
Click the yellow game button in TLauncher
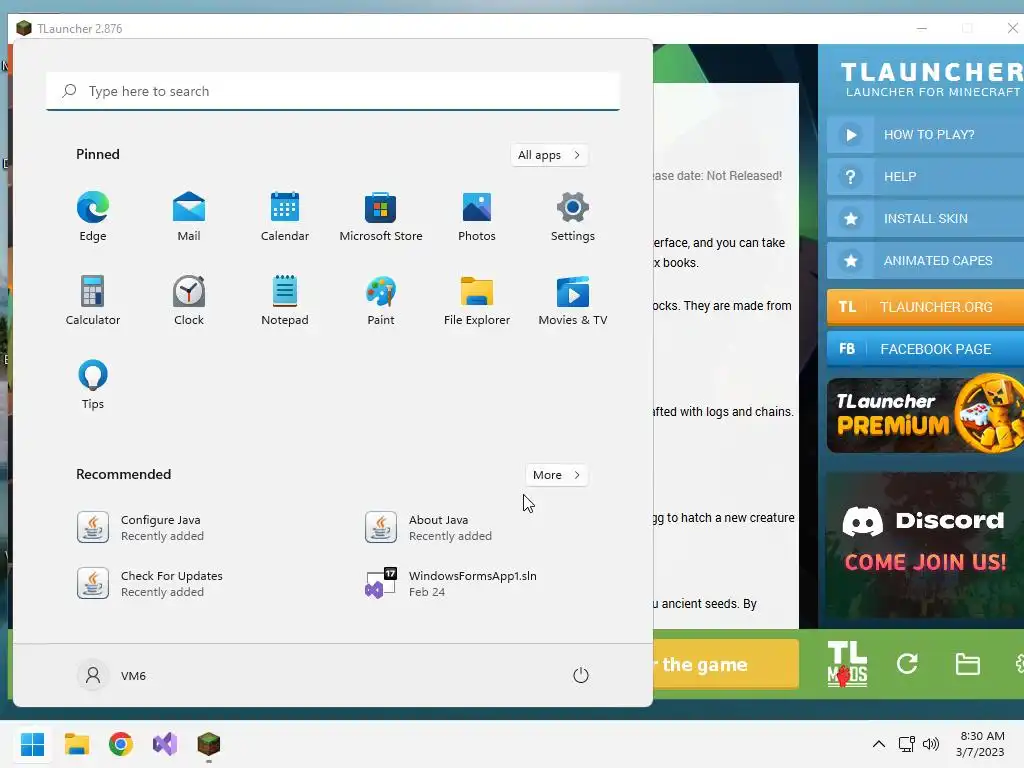point(726,664)
